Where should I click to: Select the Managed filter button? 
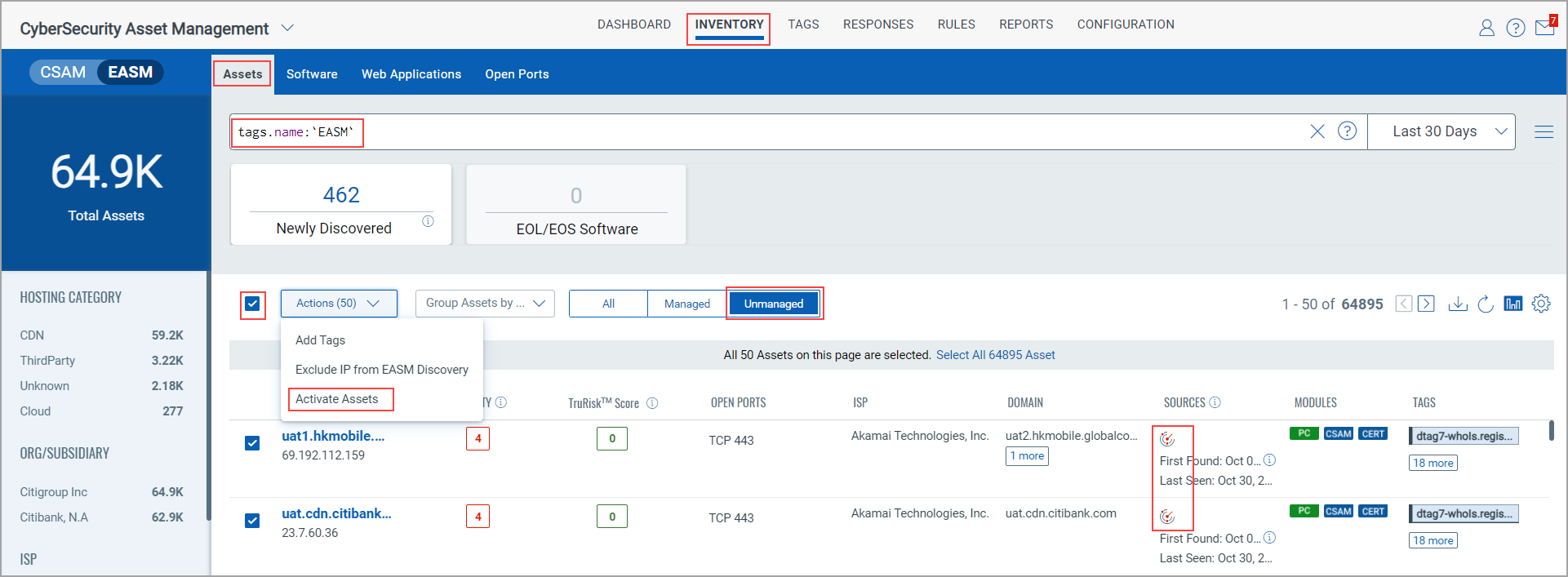tap(687, 304)
